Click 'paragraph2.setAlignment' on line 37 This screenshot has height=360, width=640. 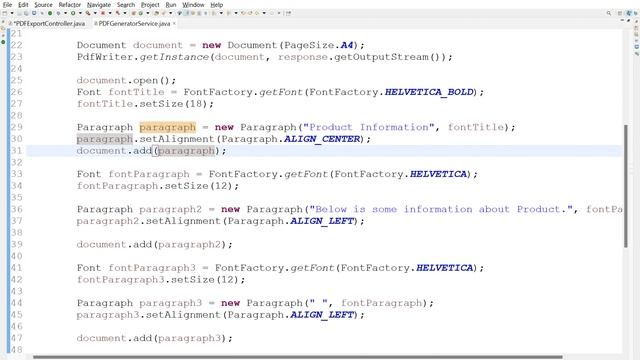coord(149,221)
